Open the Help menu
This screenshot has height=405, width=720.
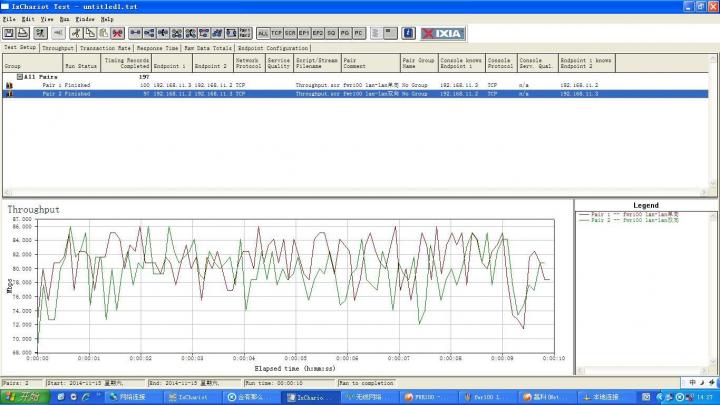pos(107,19)
